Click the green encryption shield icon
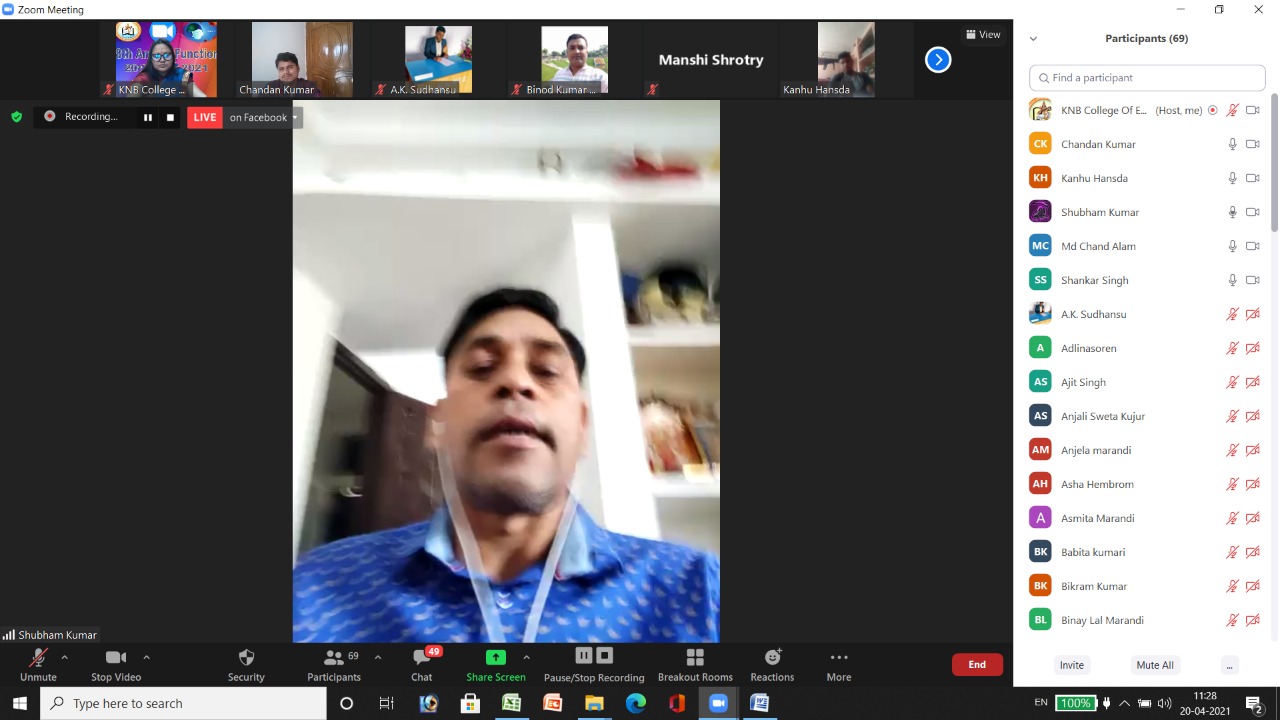Viewport: 1280px width, 720px height. (16, 117)
